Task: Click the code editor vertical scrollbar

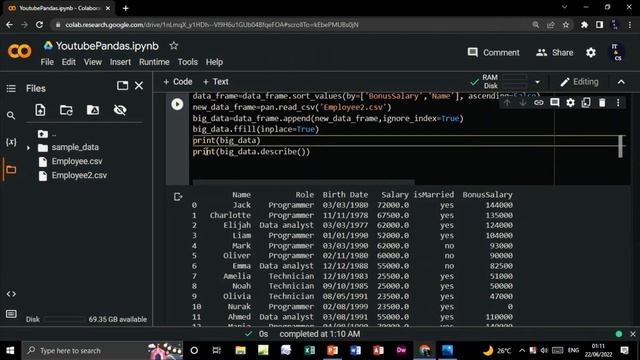Action: pyautogui.click(x=620, y=146)
